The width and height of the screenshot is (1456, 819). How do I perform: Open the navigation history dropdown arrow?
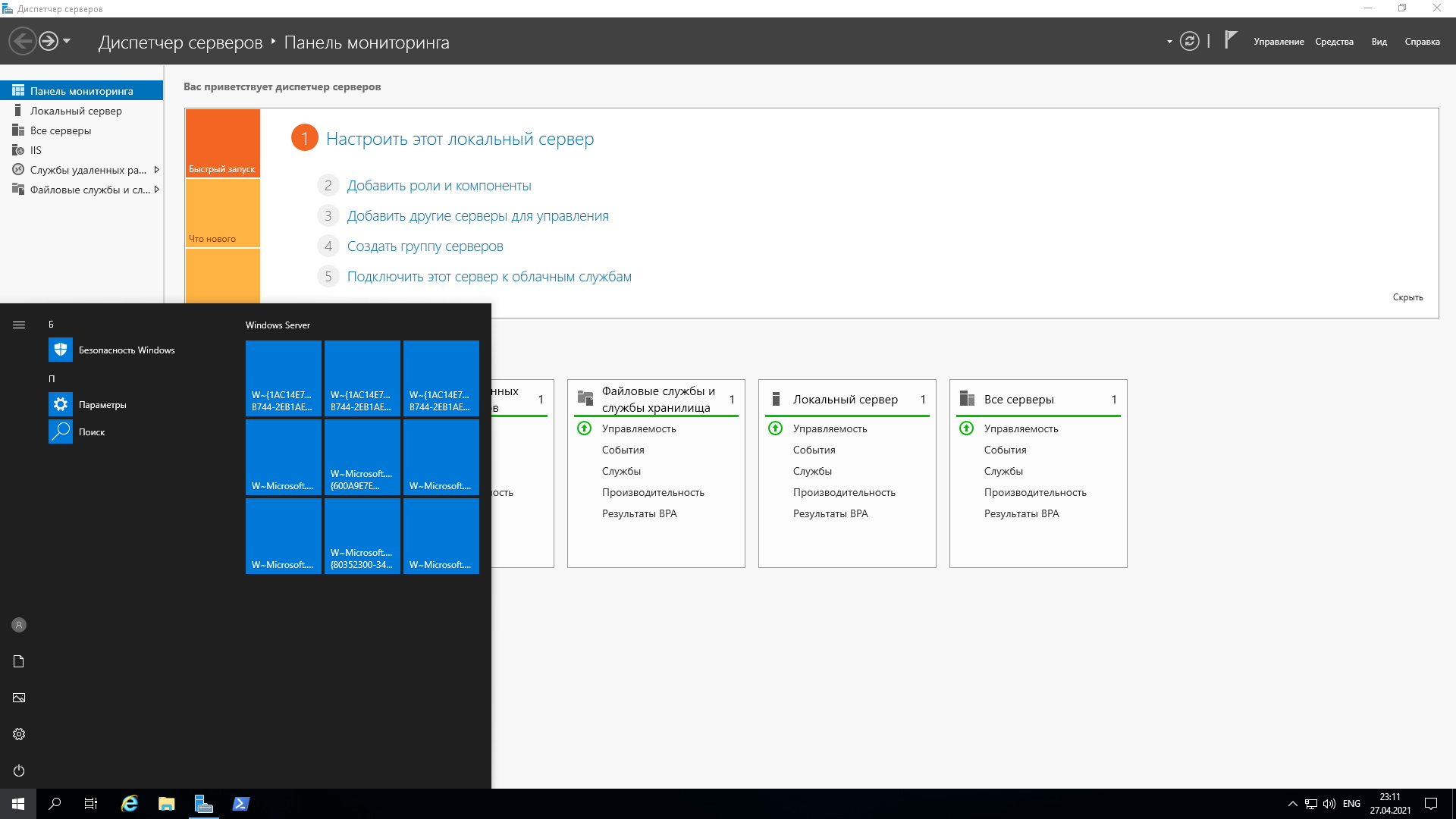pyautogui.click(x=67, y=41)
